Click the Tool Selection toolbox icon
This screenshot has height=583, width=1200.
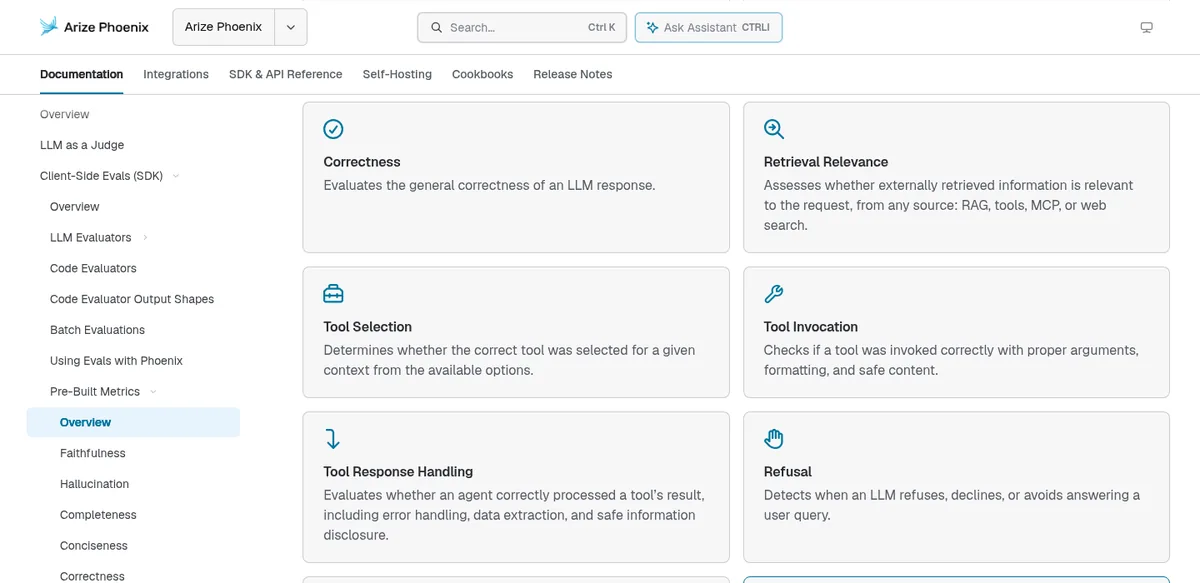tap(333, 294)
